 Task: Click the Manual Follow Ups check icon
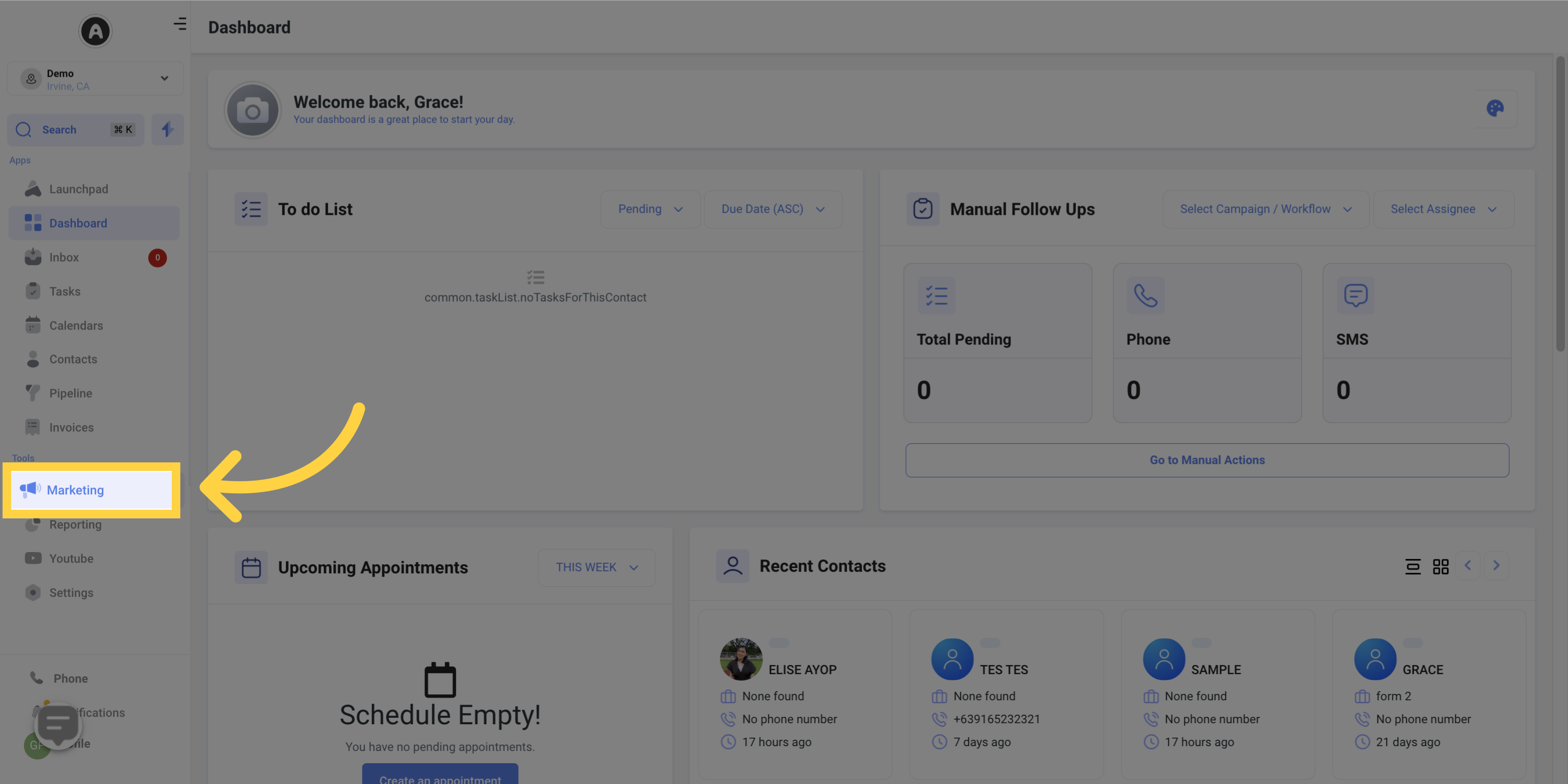[921, 208]
